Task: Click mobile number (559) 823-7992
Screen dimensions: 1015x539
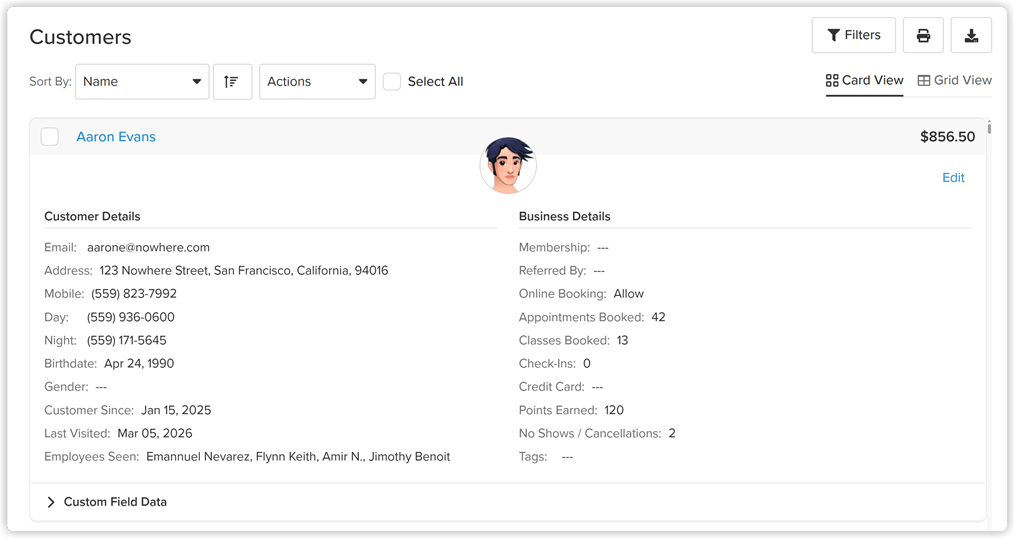Action: click(133, 294)
